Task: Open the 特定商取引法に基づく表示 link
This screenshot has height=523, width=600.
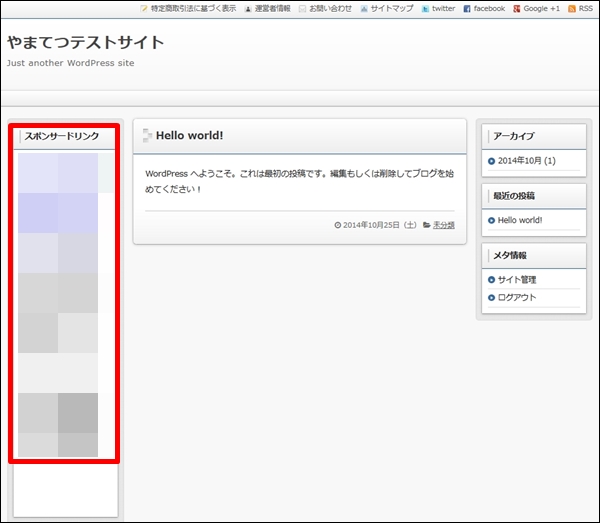Action: [193, 8]
